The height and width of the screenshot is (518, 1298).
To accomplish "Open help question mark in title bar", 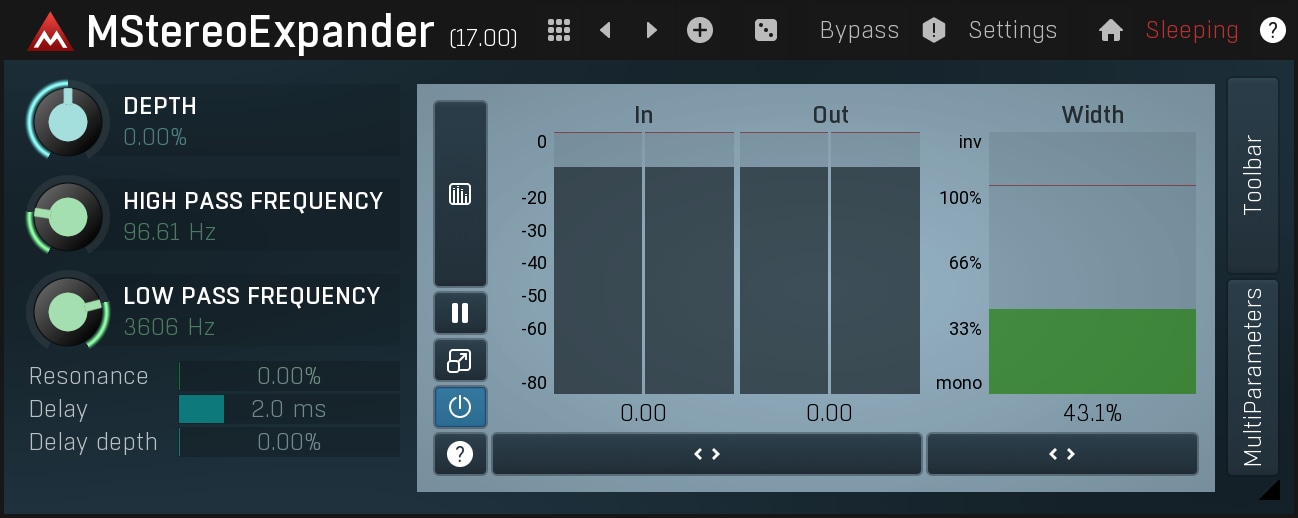I will coord(1272,30).
